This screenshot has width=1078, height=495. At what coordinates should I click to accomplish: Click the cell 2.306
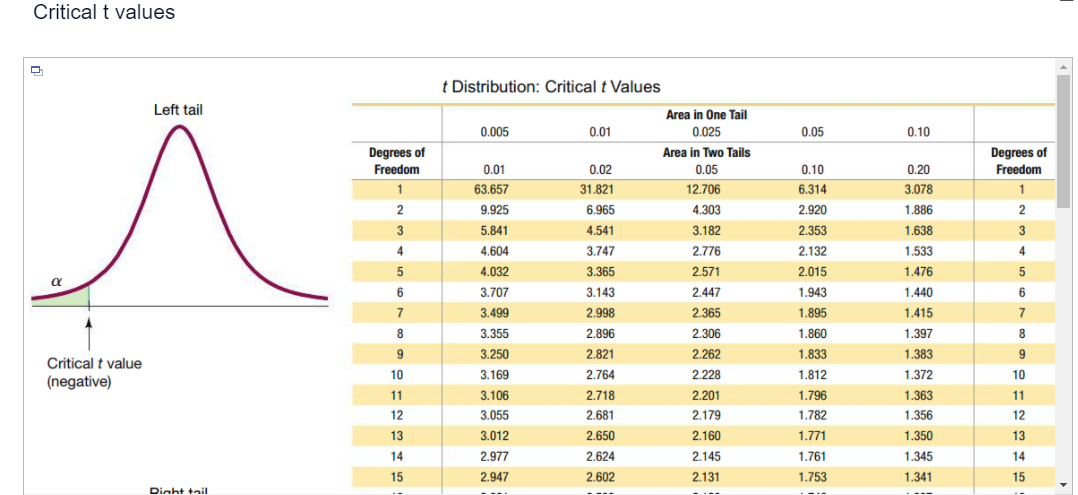click(x=707, y=334)
